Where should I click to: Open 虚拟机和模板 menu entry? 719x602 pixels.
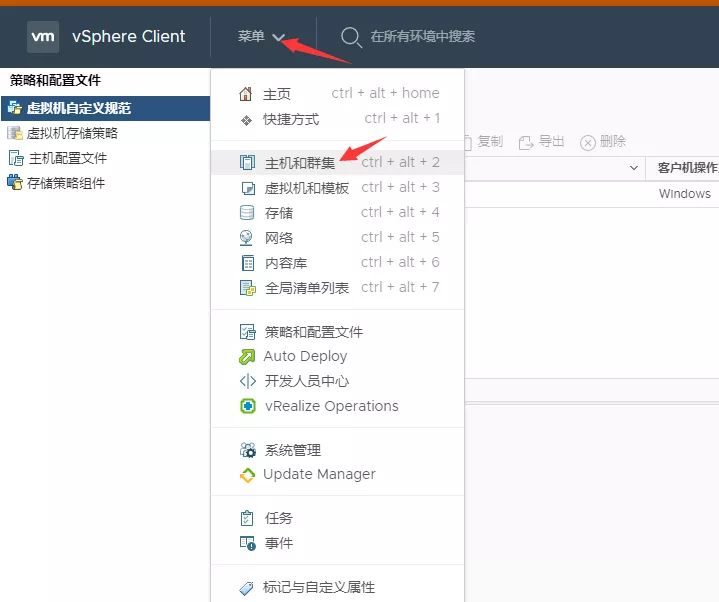coord(306,188)
